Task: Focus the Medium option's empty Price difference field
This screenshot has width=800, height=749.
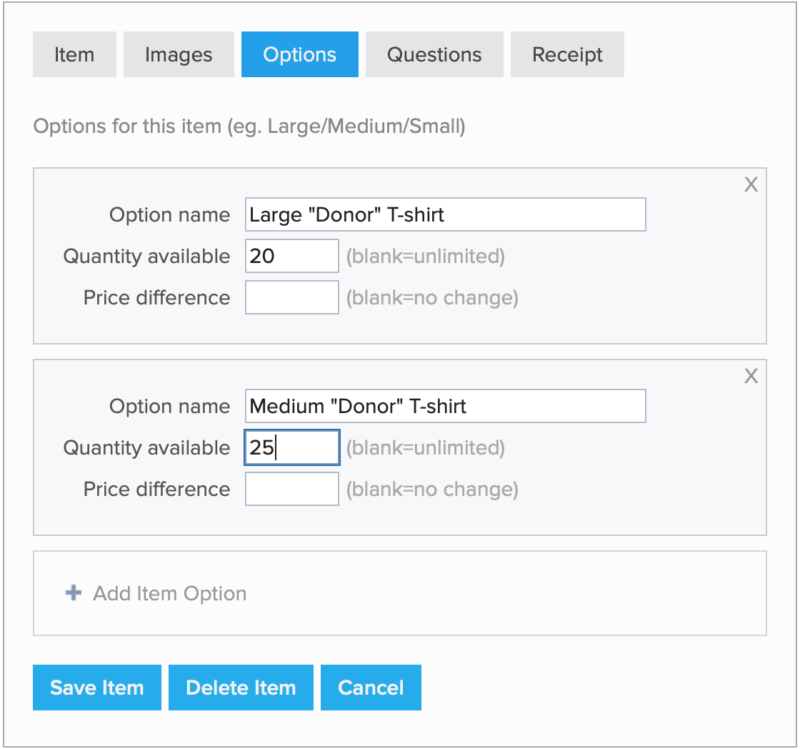Action: tap(292, 489)
